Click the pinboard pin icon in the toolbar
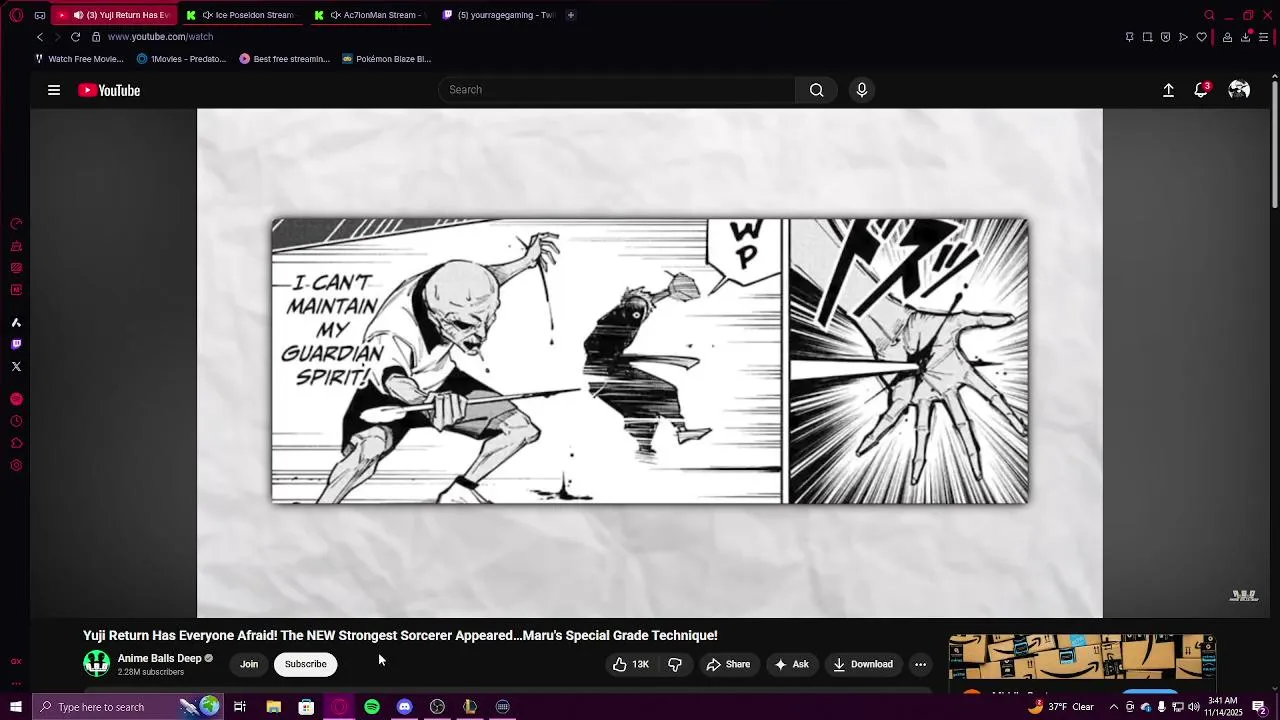This screenshot has width=1280, height=720. point(1130,37)
